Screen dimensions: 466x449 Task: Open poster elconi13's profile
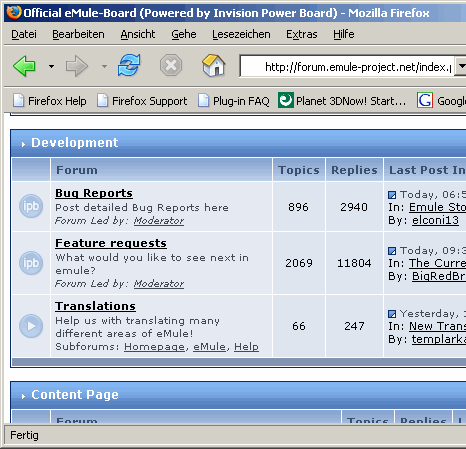(435, 220)
